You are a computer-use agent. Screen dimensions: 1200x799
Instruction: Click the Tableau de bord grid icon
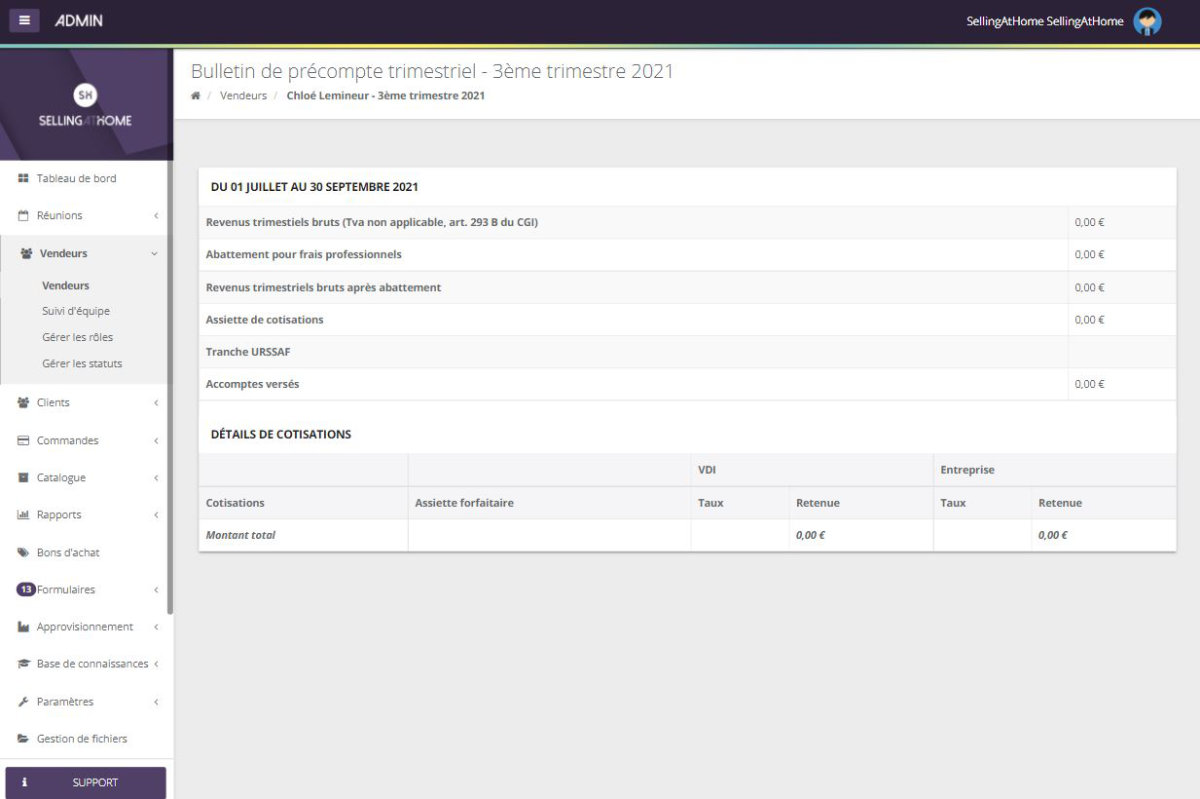click(23, 178)
